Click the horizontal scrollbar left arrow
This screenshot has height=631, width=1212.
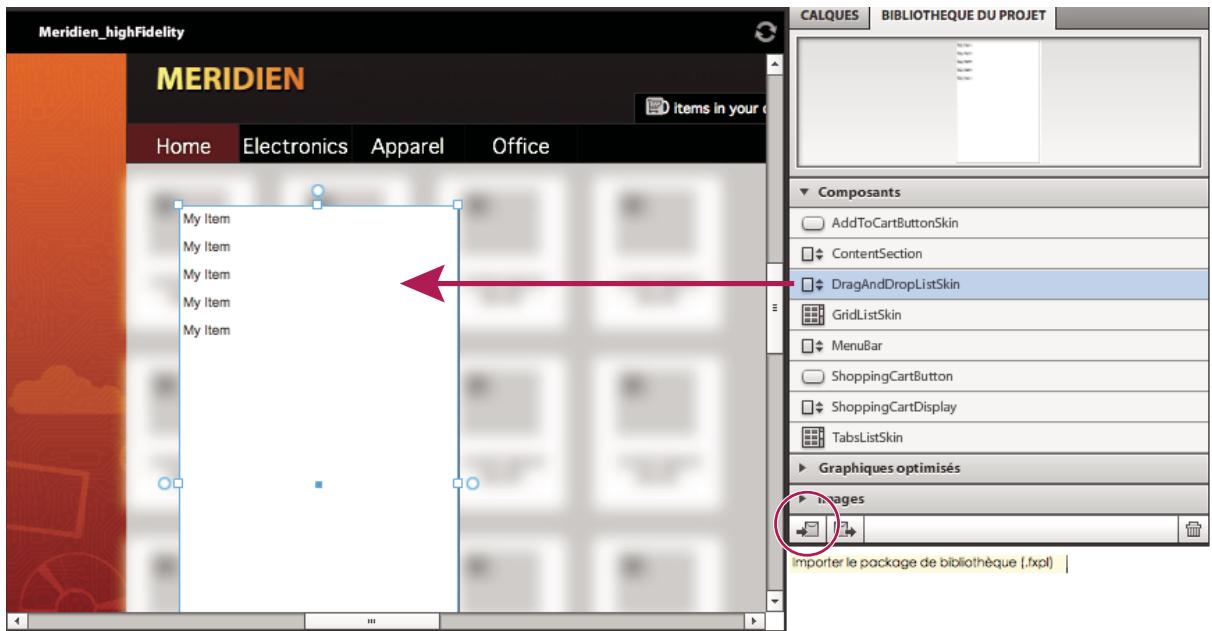[x=17, y=620]
